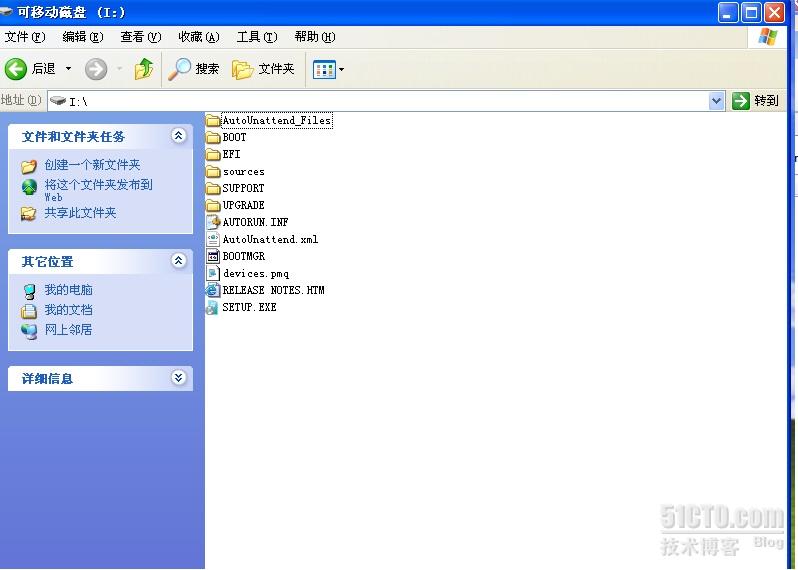
Task: Click the 网上邻居 network icon
Action: [x=30, y=331]
